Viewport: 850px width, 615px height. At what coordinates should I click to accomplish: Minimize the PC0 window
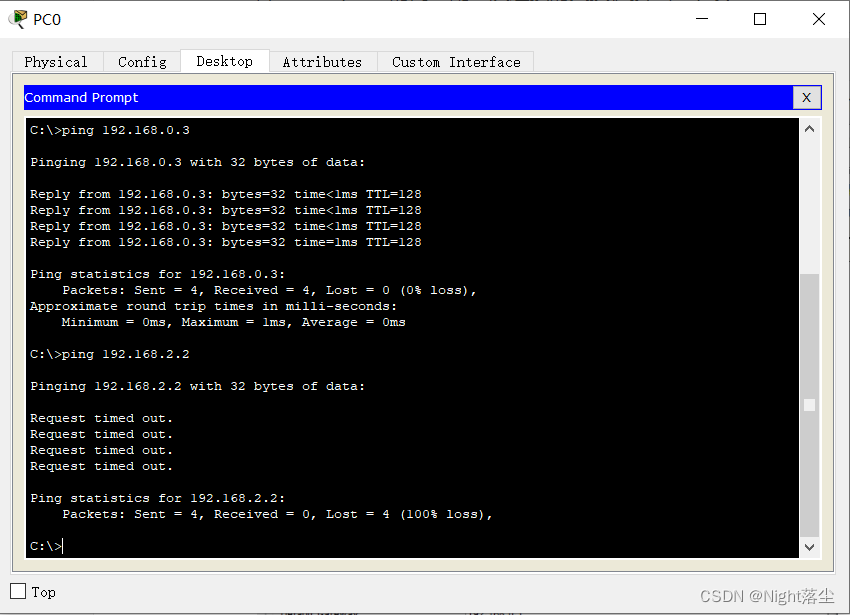(702, 19)
